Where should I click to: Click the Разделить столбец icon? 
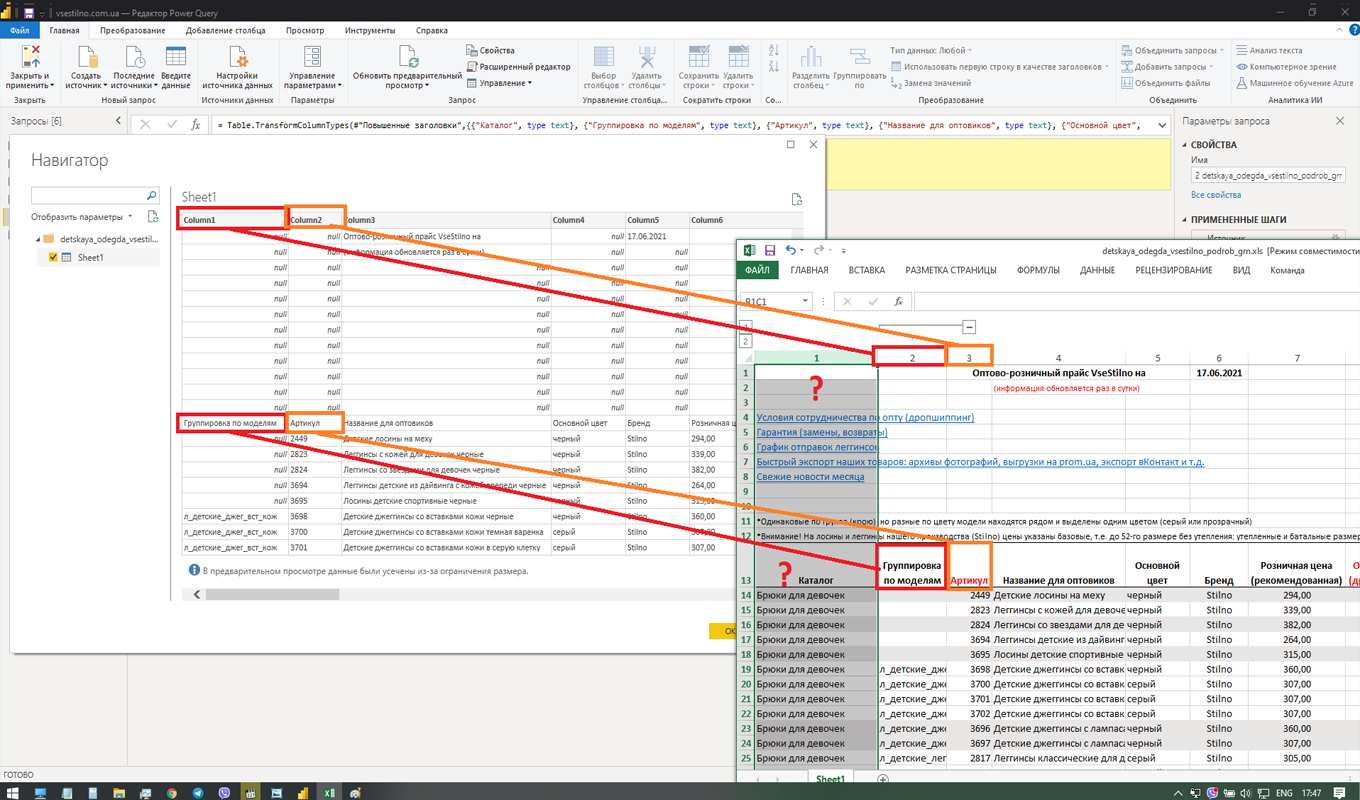click(x=810, y=57)
